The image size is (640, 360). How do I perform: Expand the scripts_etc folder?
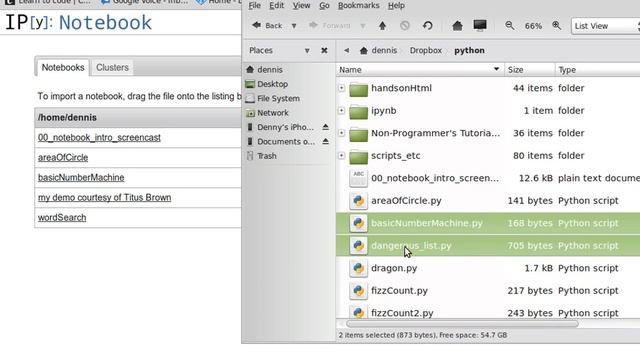342,156
